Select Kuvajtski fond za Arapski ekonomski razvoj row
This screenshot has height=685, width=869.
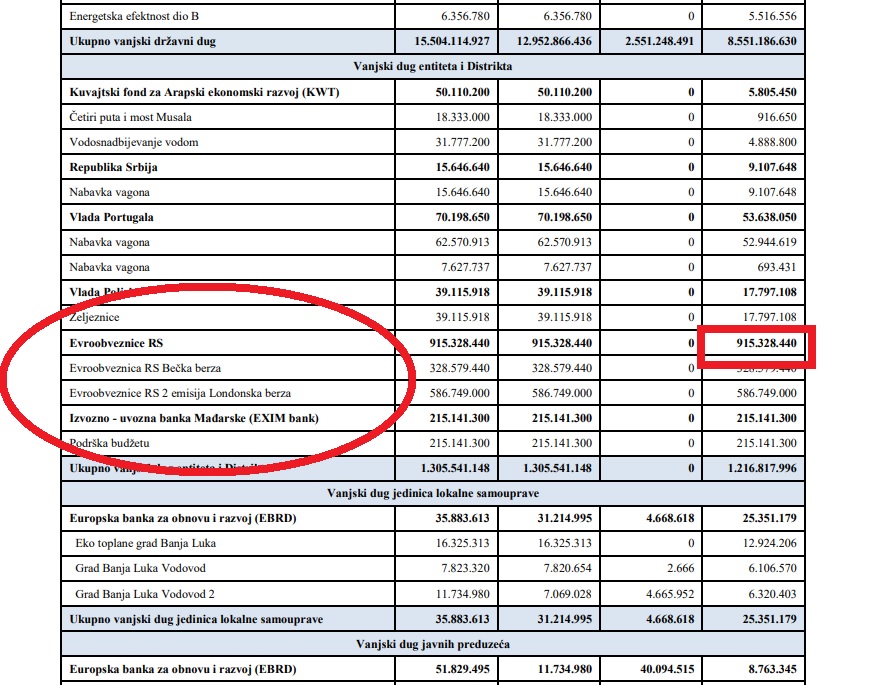(432, 92)
